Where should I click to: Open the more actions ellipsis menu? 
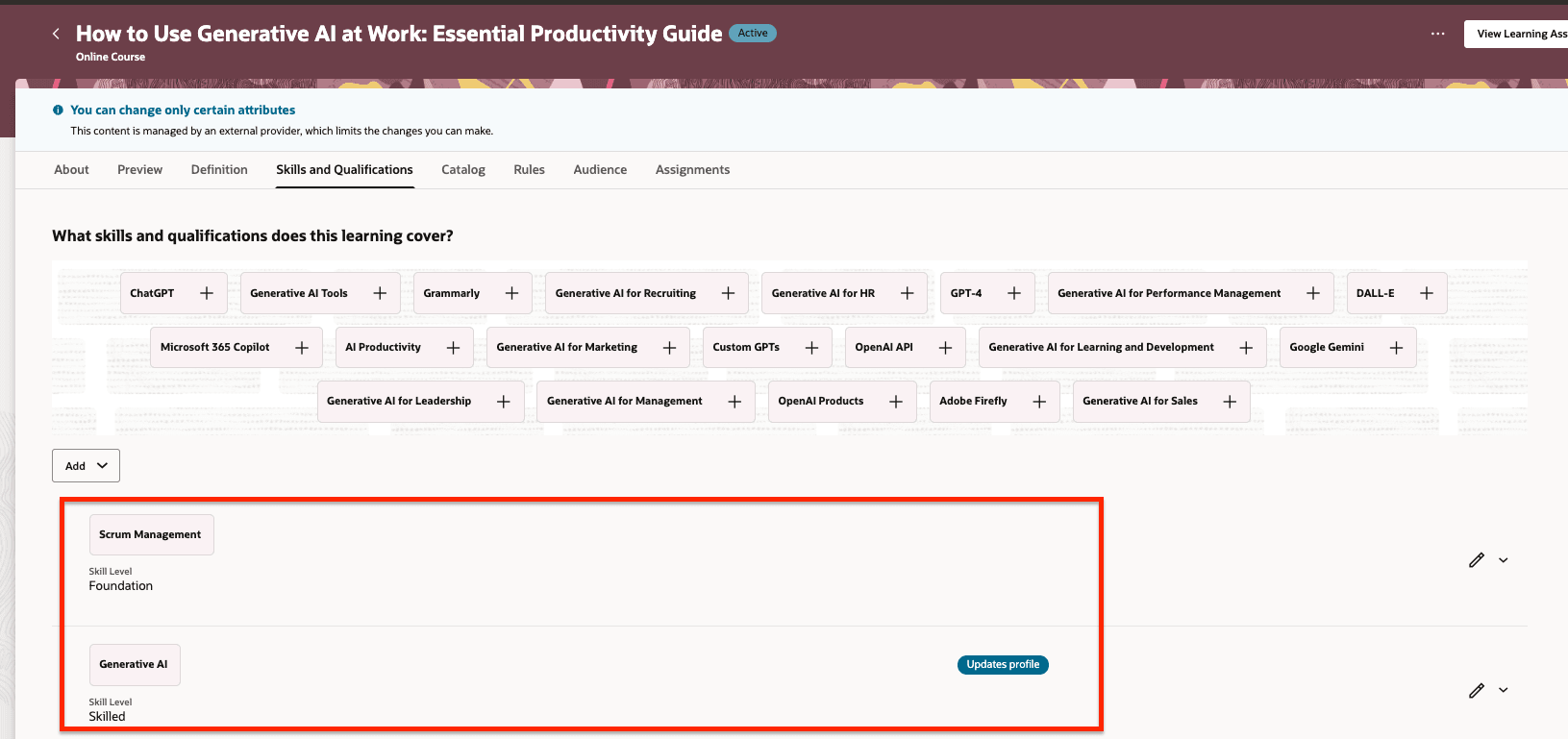[1437, 34]
